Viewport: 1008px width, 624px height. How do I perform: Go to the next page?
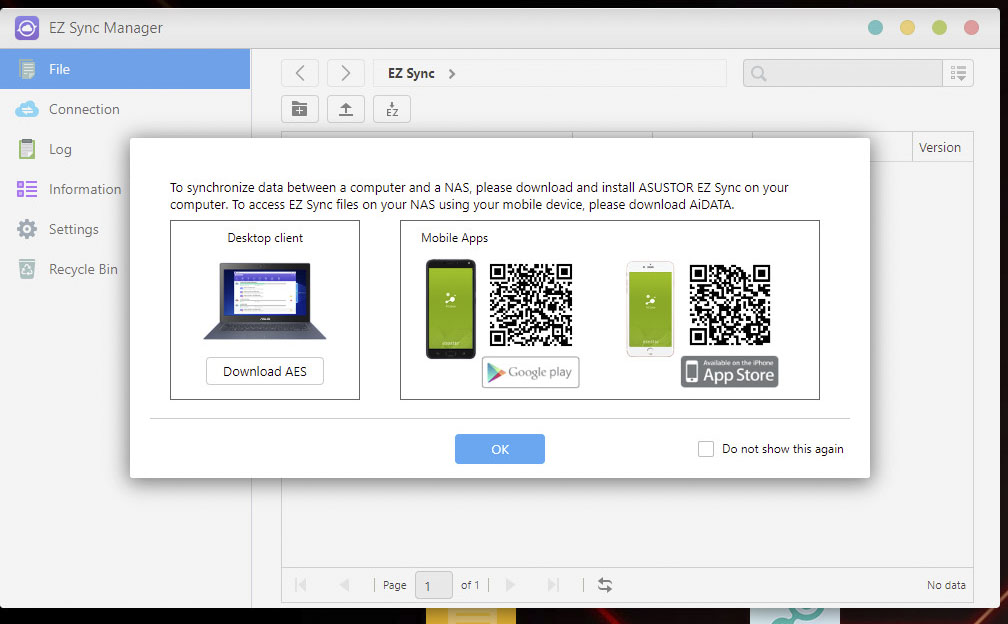coord(510,585)
